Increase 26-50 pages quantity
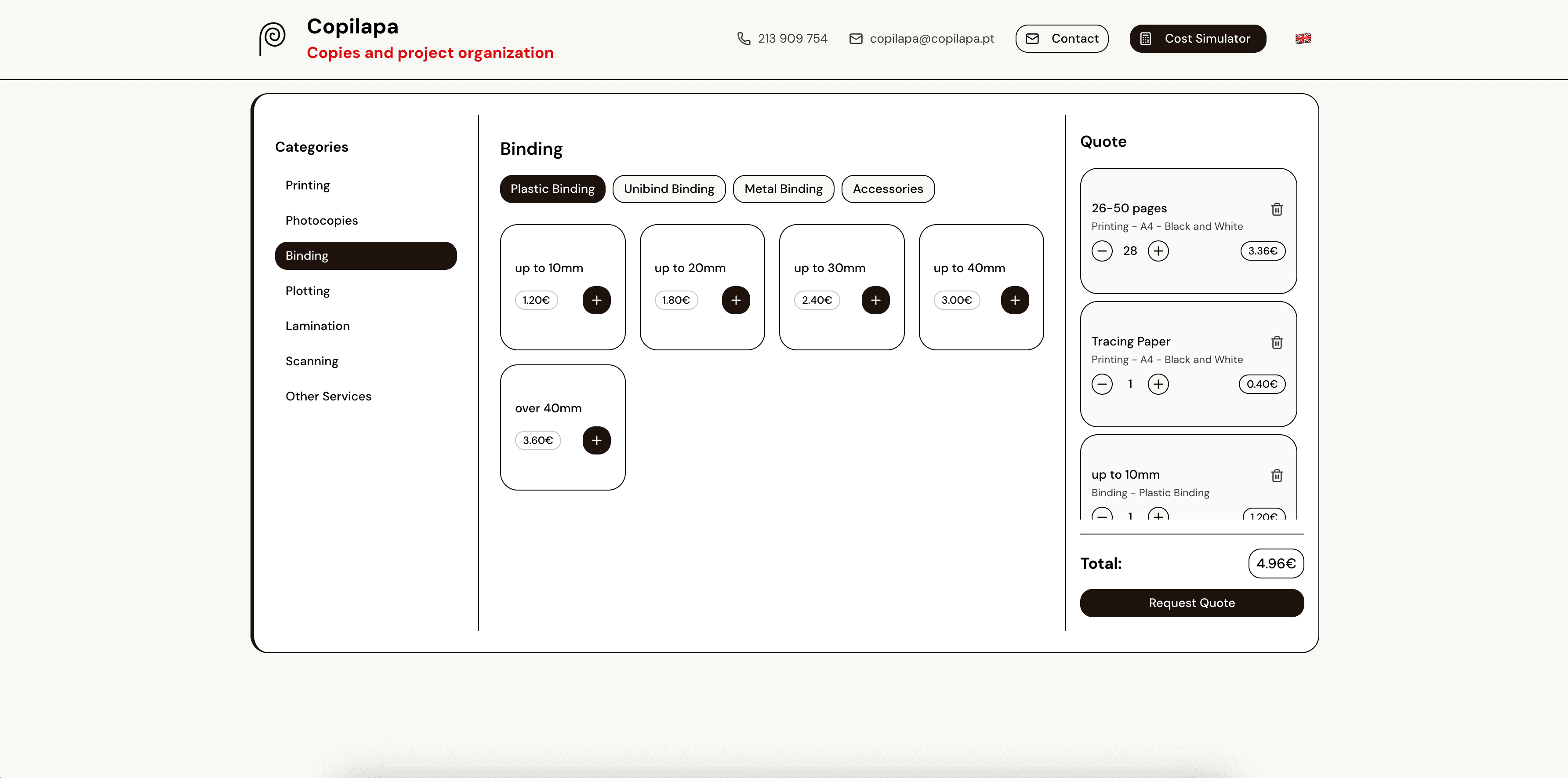Screen dimensions: 1568x778 point(1158,251)
